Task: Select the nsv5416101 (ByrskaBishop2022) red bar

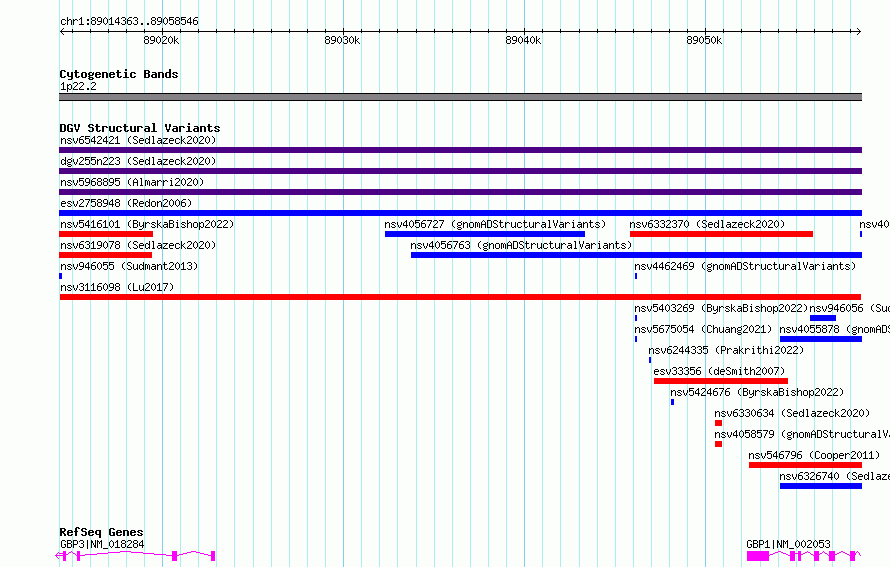Action: [x=106, y=234]
